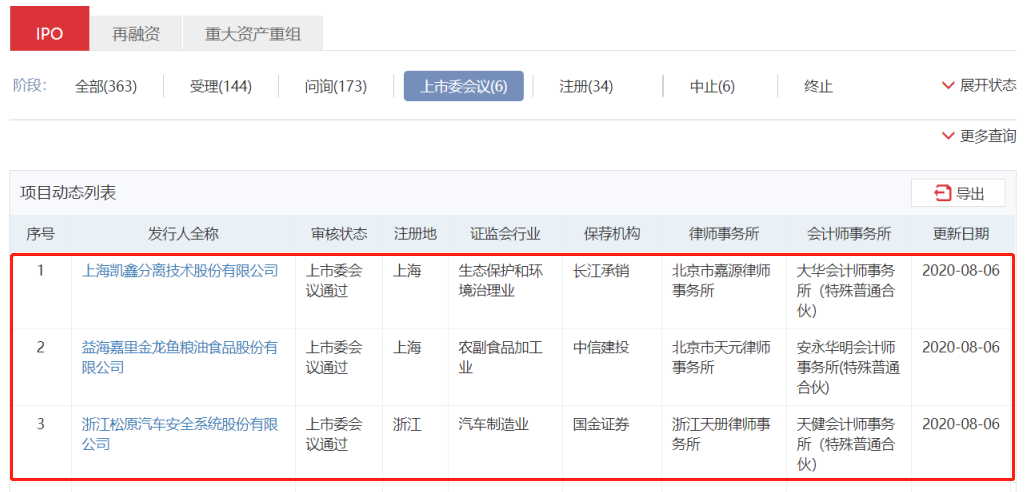Click the 项目动态列表 title
Screen dimensions: 1031x492
(x=68, y=193)
